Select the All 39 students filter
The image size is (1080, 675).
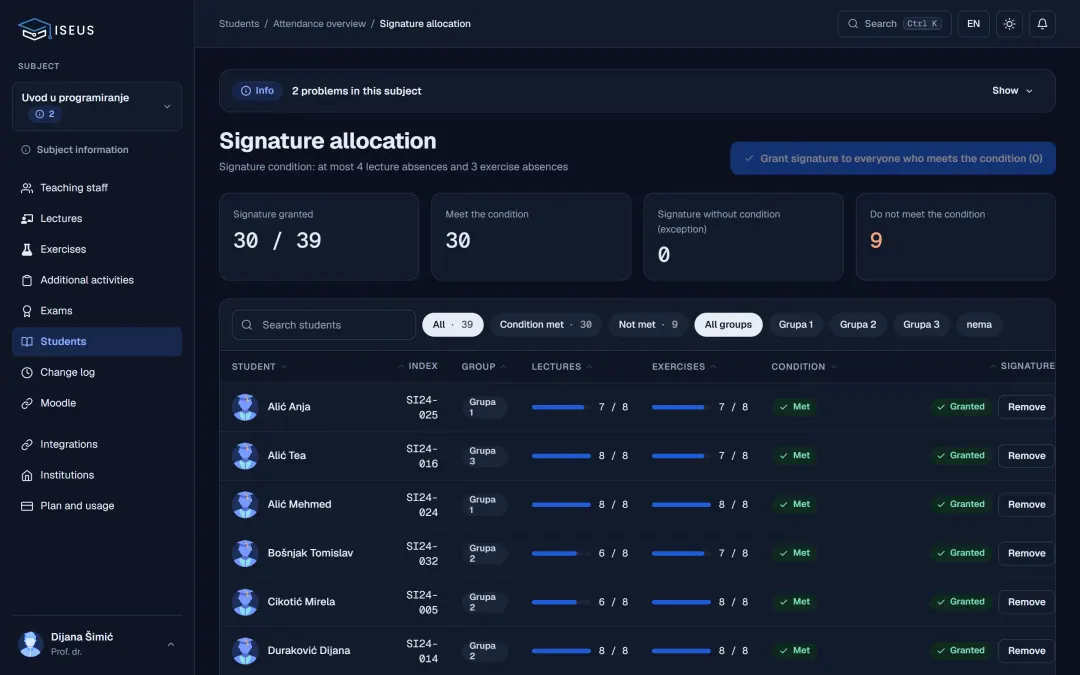tap(453, 325)
